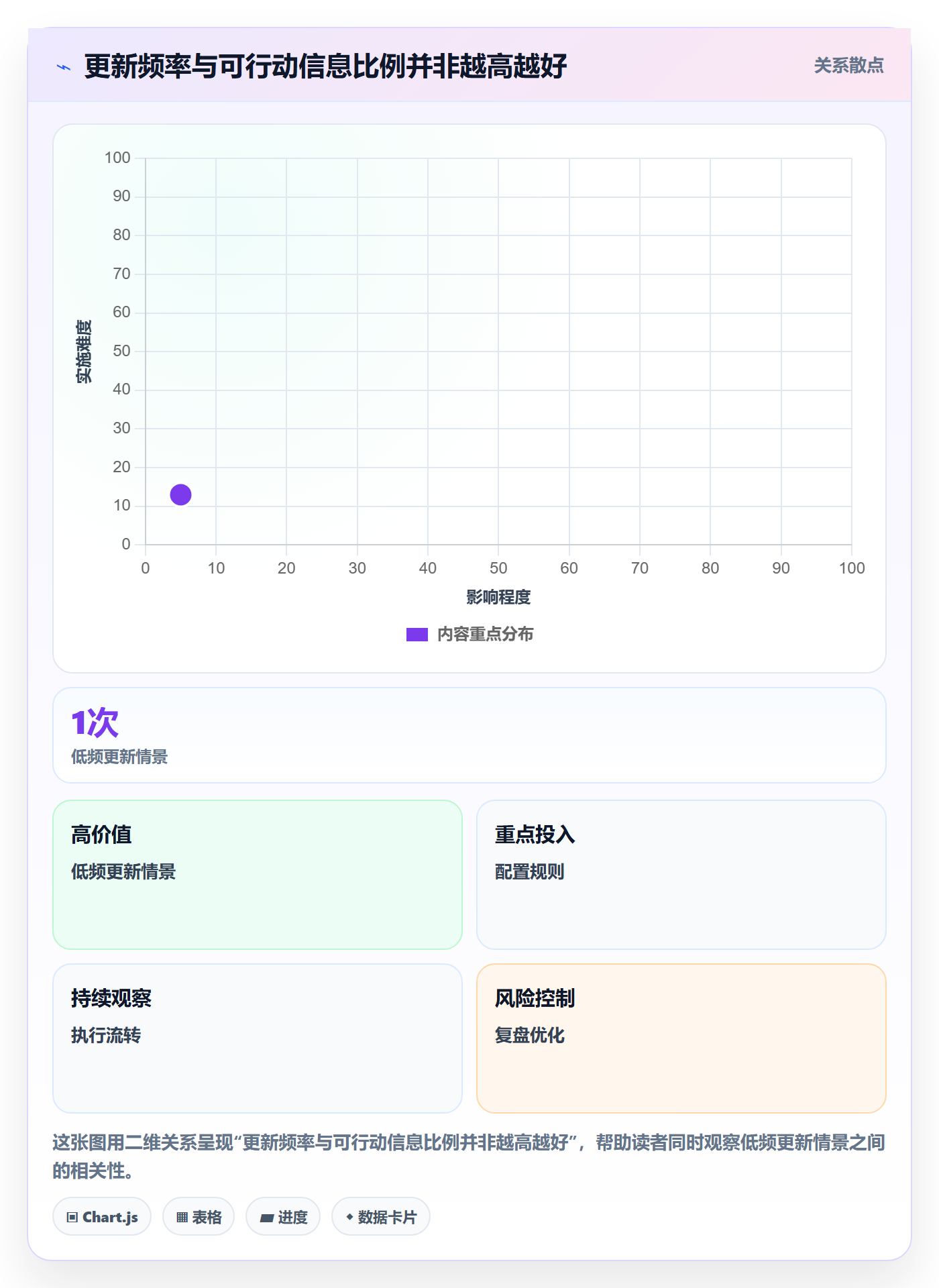Click the table grid icon in 表格 chip
The width and height of the screenshot is (939, 1288).
tap(182, 1218)
